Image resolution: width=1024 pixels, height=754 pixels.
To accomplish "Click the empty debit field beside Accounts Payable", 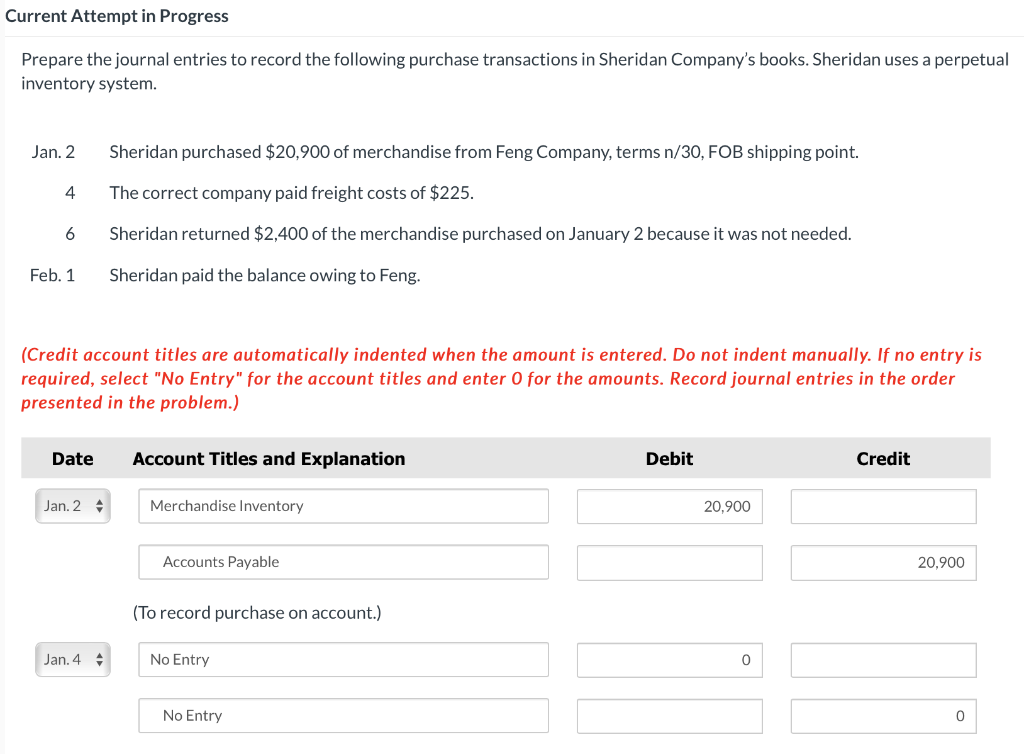I will pos(669,562).
